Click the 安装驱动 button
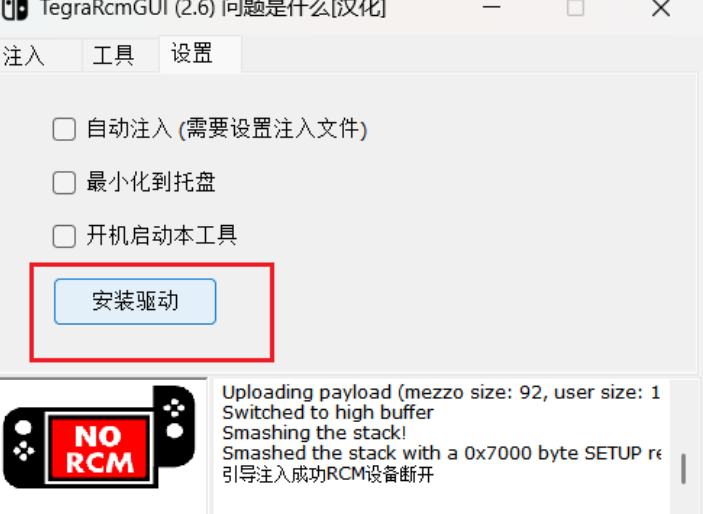The width and height of the screenshot is (703, 514). pos(135,301)
